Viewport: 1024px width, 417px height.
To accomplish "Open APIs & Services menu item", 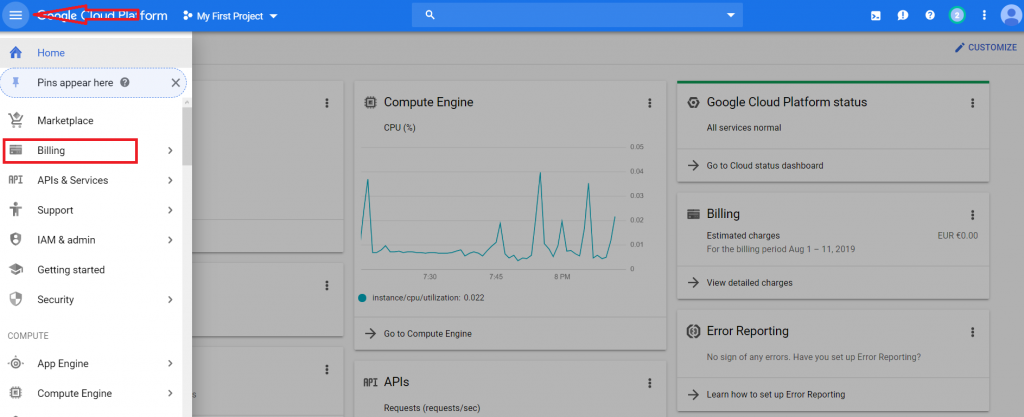I will coord(91,181).
